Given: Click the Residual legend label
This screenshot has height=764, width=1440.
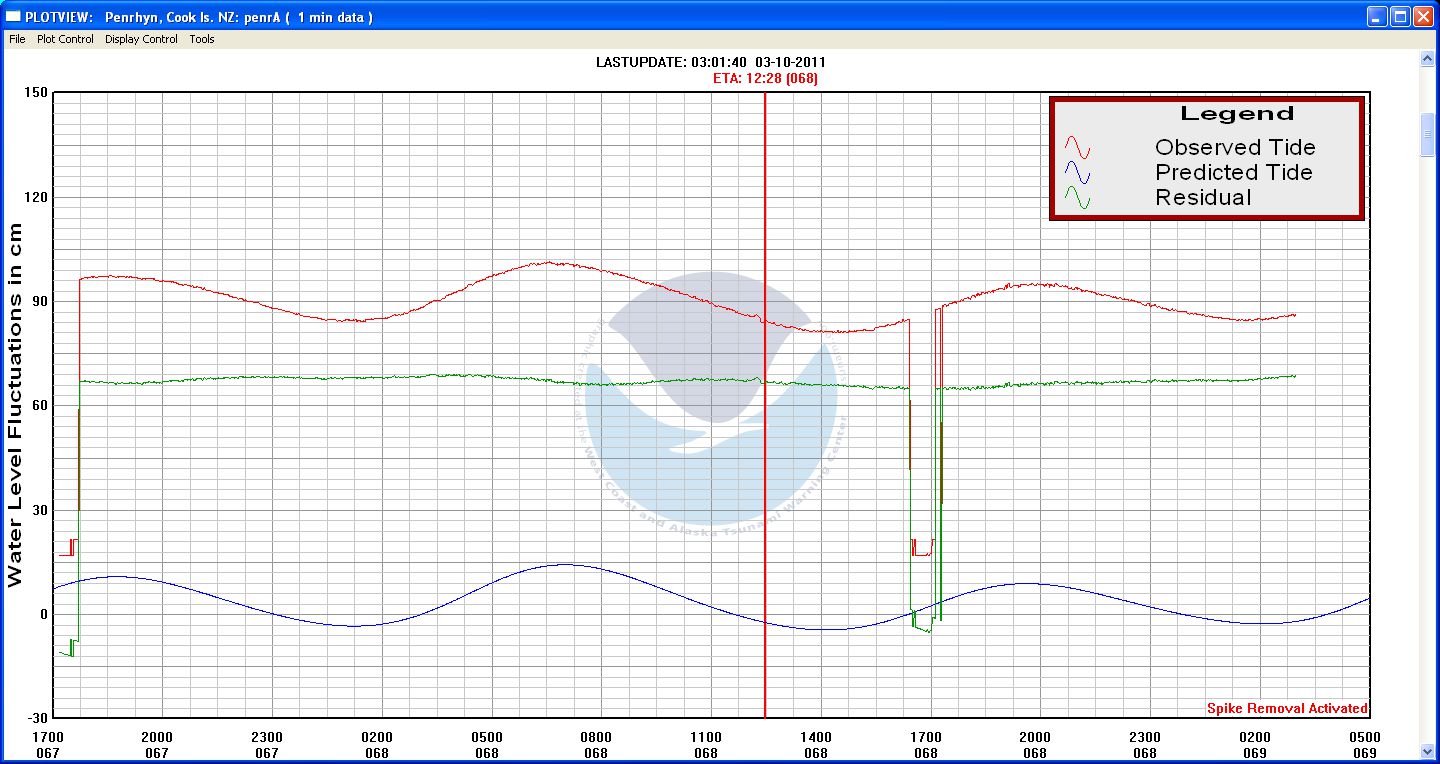Looking at the screenshot, I should click(x=1203, y=198).
